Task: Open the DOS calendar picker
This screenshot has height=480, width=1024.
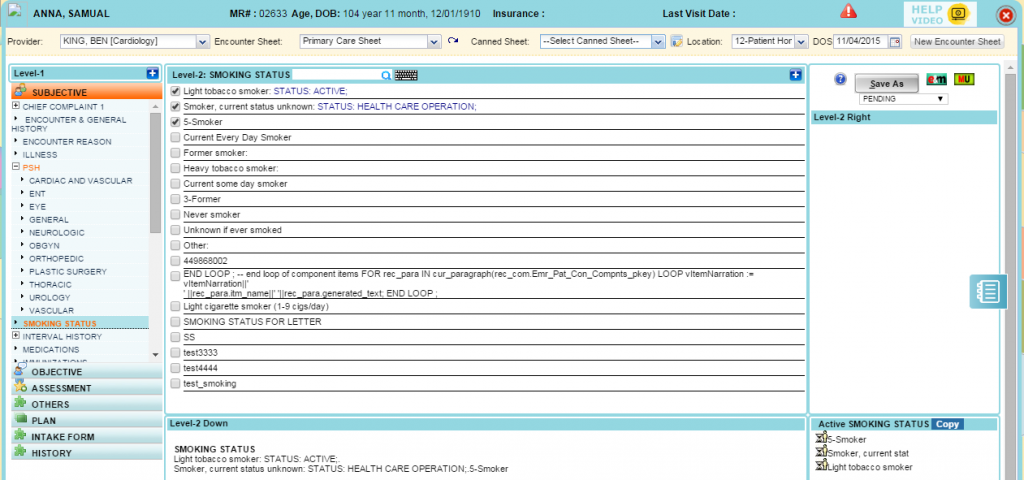Action: 895,42
